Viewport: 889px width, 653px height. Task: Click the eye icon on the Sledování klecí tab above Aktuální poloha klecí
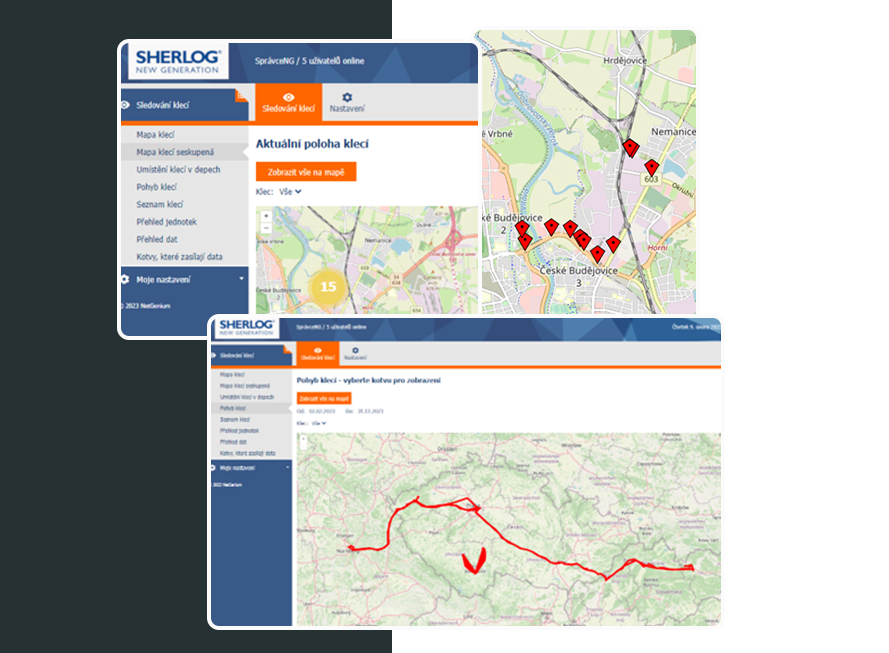tap(289, 97)
